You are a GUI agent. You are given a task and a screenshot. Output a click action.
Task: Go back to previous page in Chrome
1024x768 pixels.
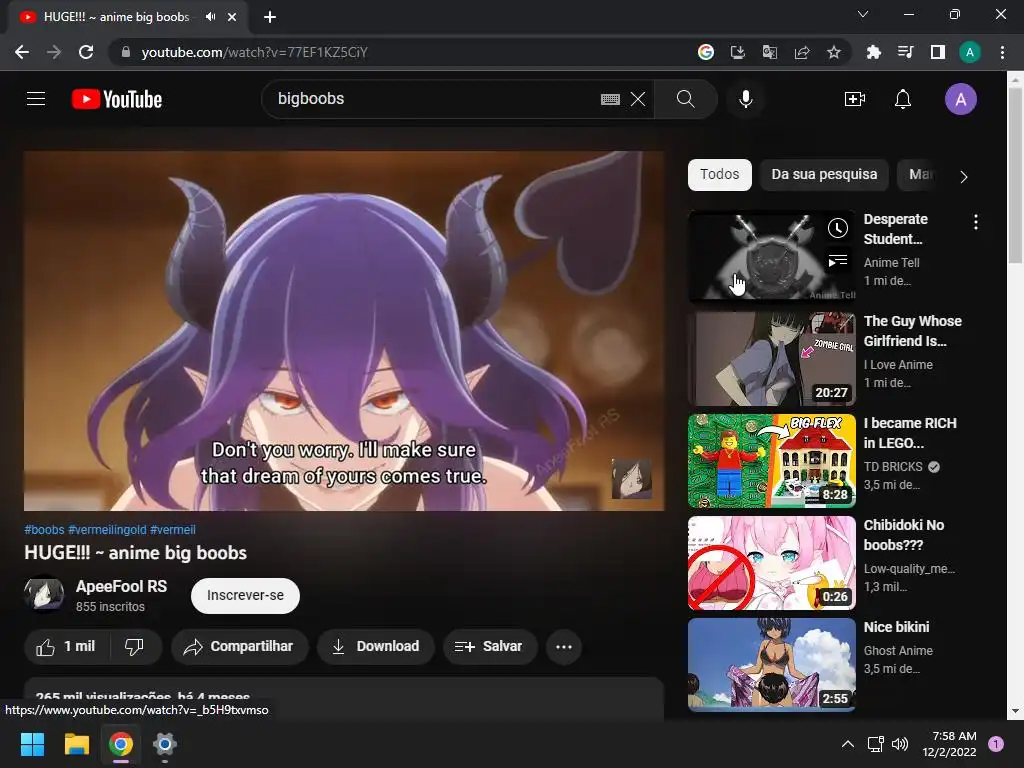pyautogui.click(x=22, y=52)
